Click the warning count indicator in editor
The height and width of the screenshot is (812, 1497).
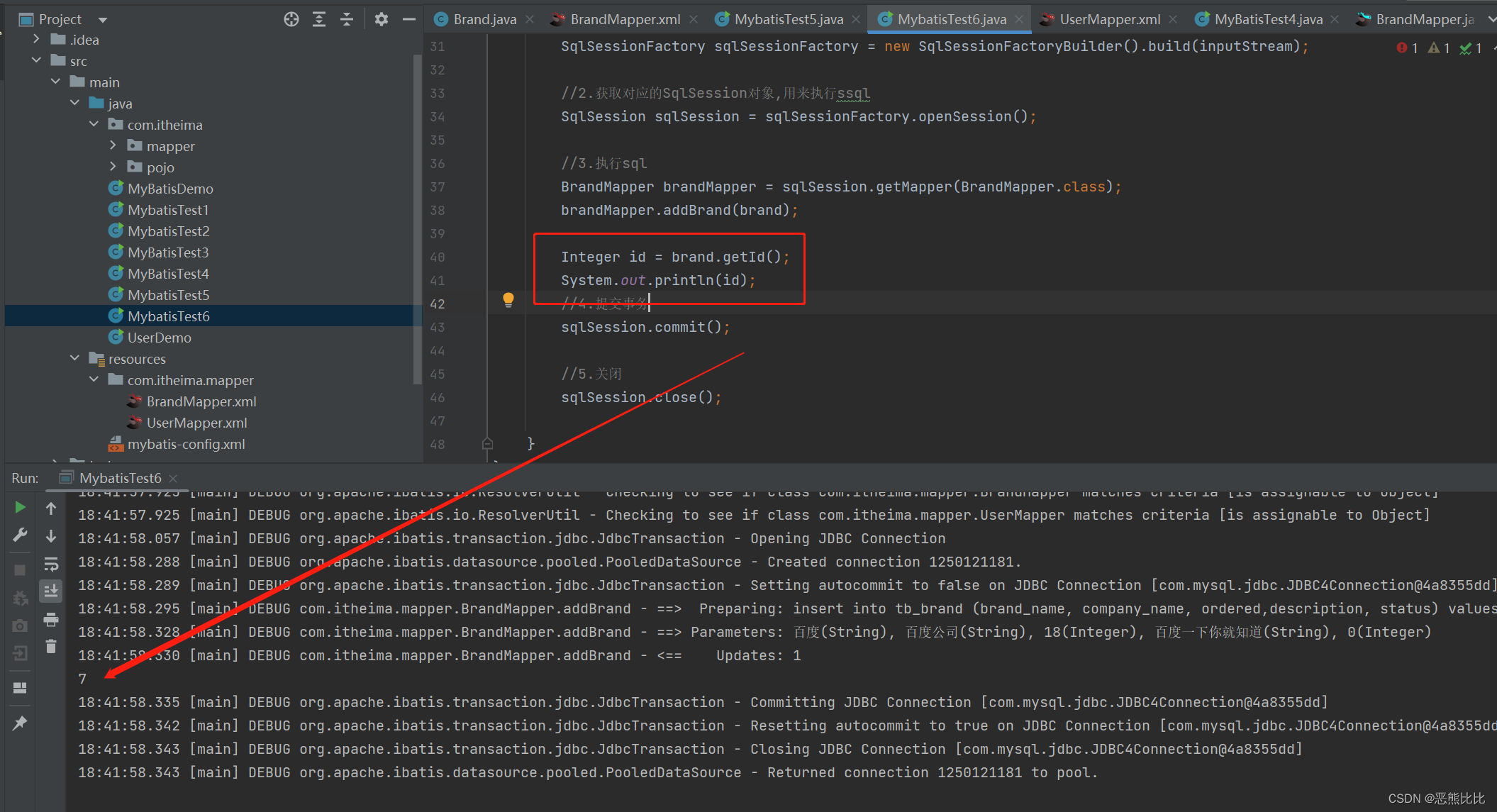(x=1439, y=48)
